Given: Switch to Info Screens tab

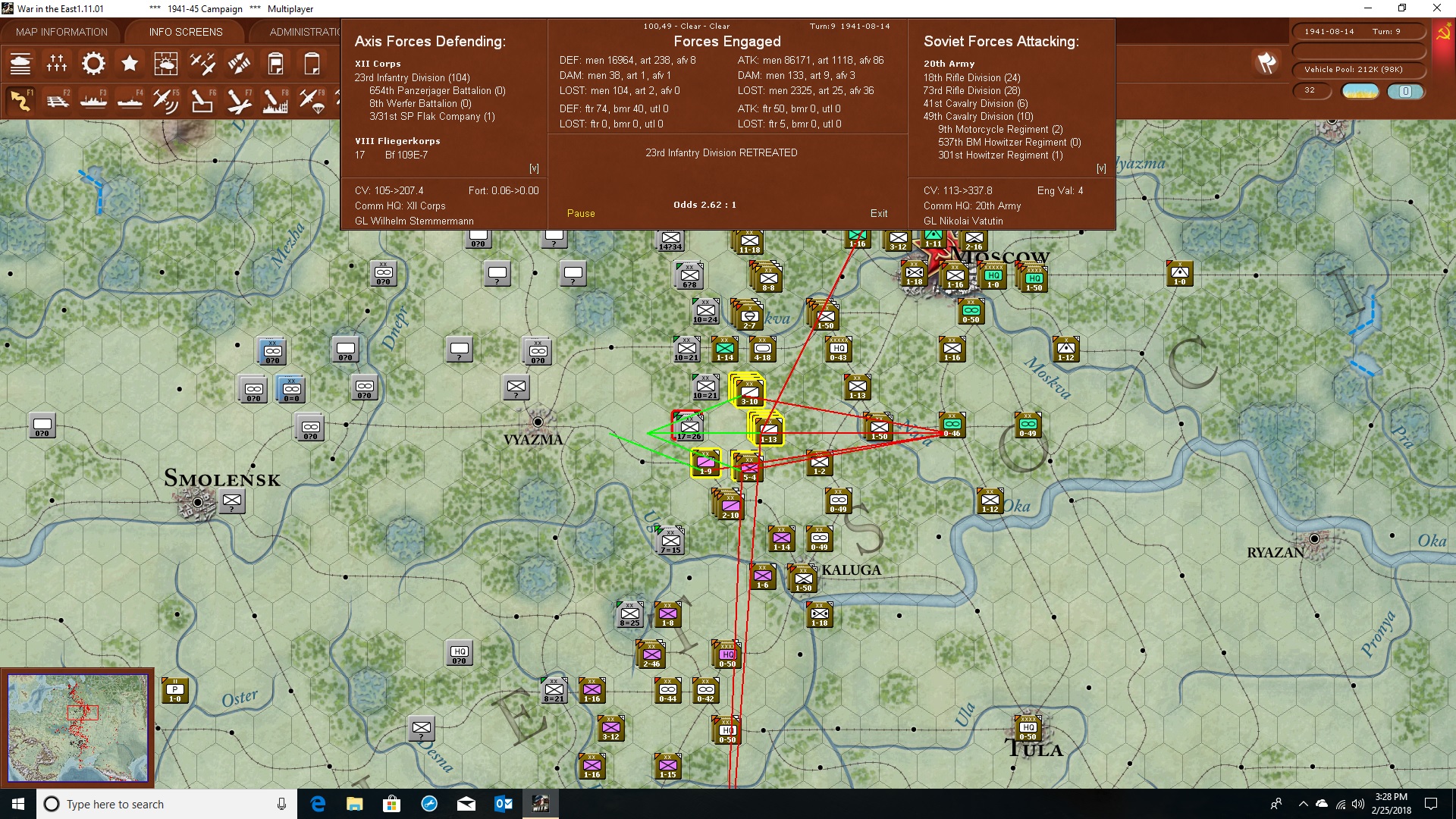Looking at the screenshot, I should [186, 32].
